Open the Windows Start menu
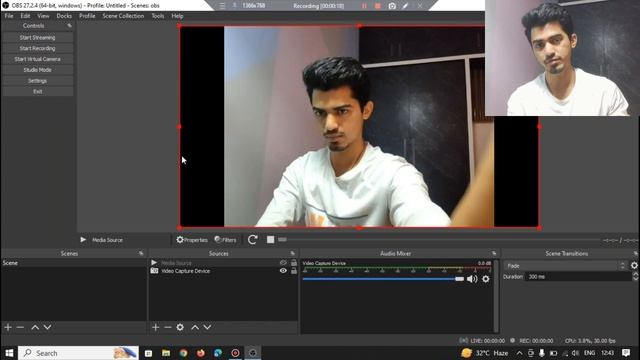 pyautogui.click(x=9, y=353)
